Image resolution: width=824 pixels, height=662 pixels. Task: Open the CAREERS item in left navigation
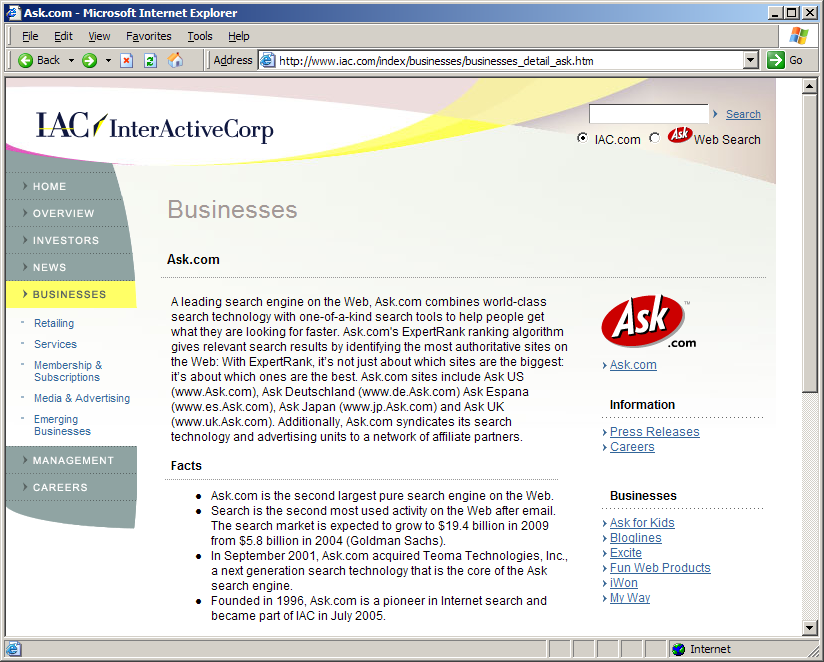point(60,488)
